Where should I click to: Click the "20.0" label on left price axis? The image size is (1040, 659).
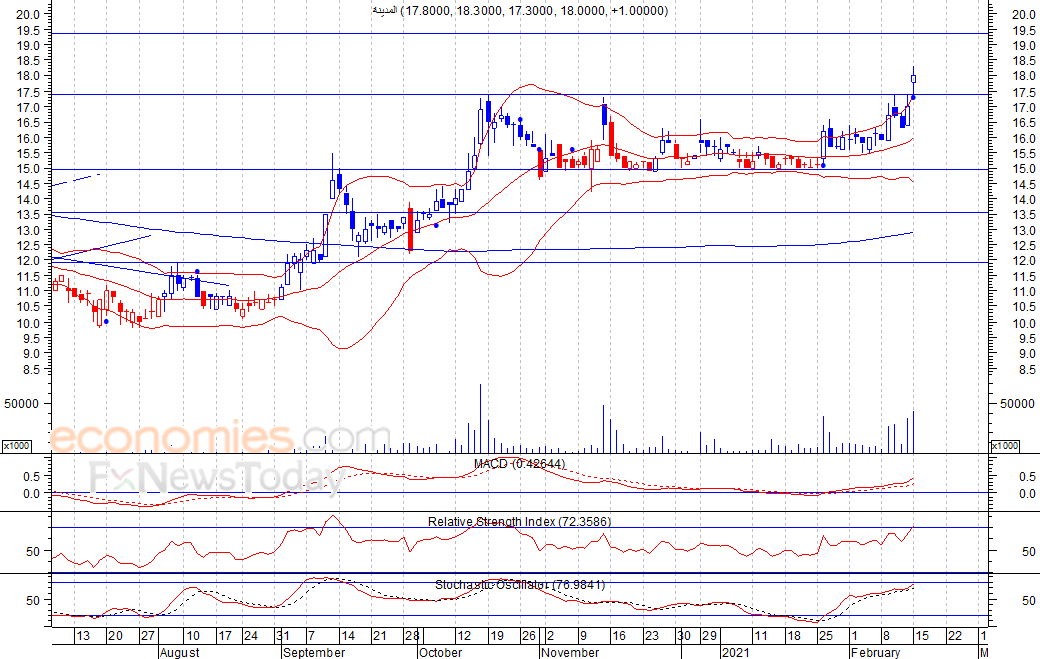(27, 14)
